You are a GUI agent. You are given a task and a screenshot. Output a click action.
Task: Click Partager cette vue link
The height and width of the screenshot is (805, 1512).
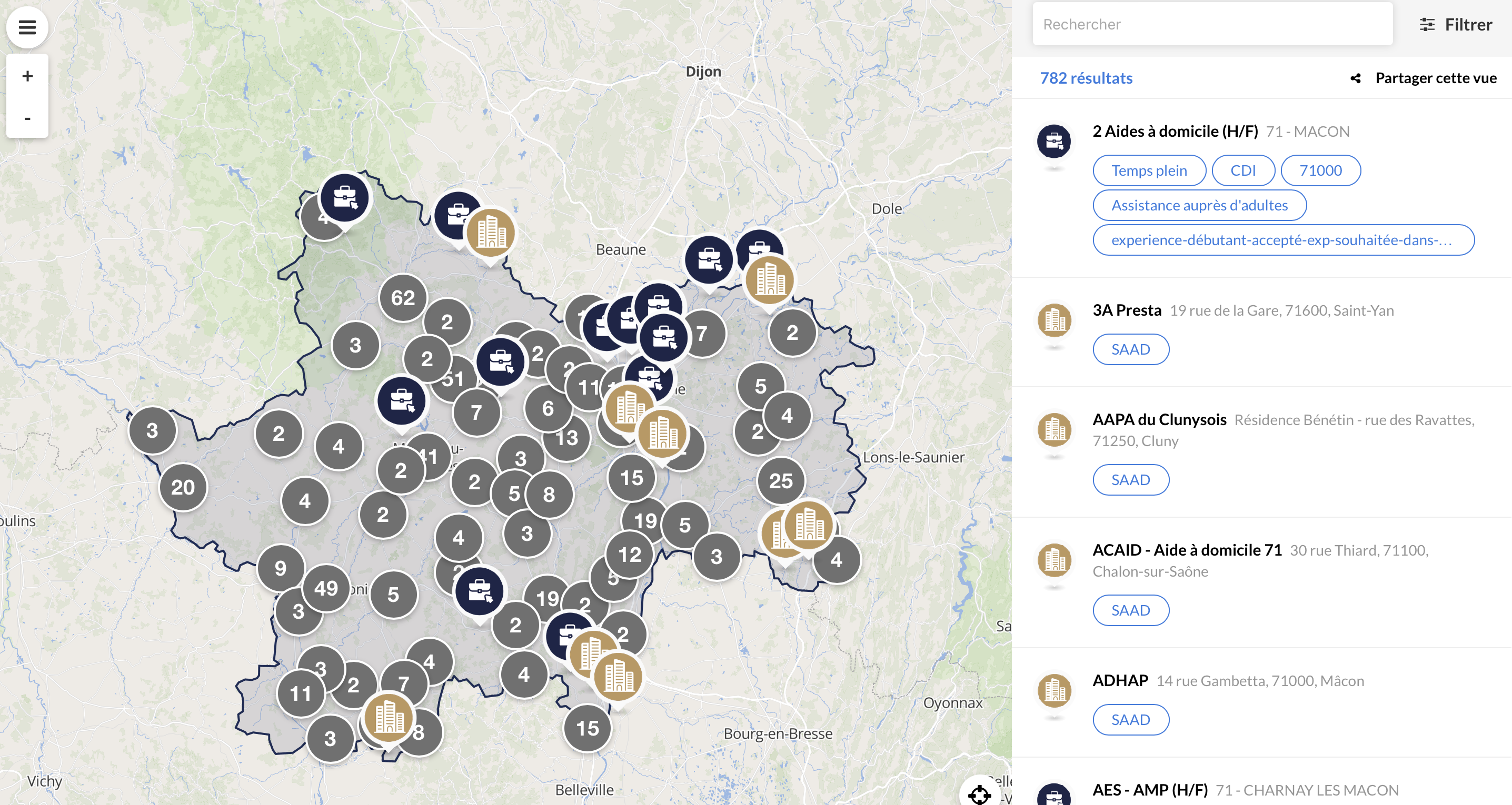1435,78
